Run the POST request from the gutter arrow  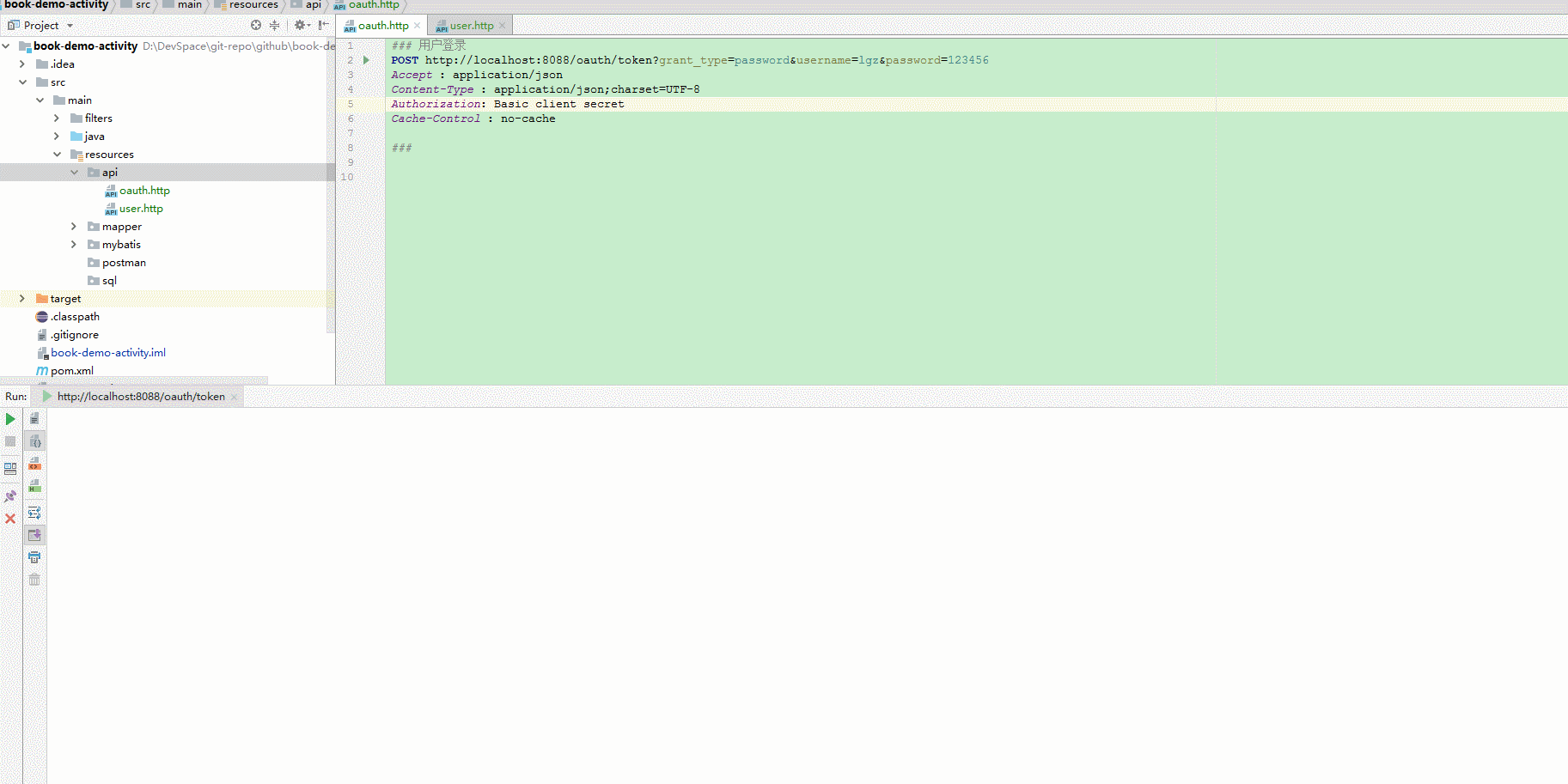(x=366, y=60)
